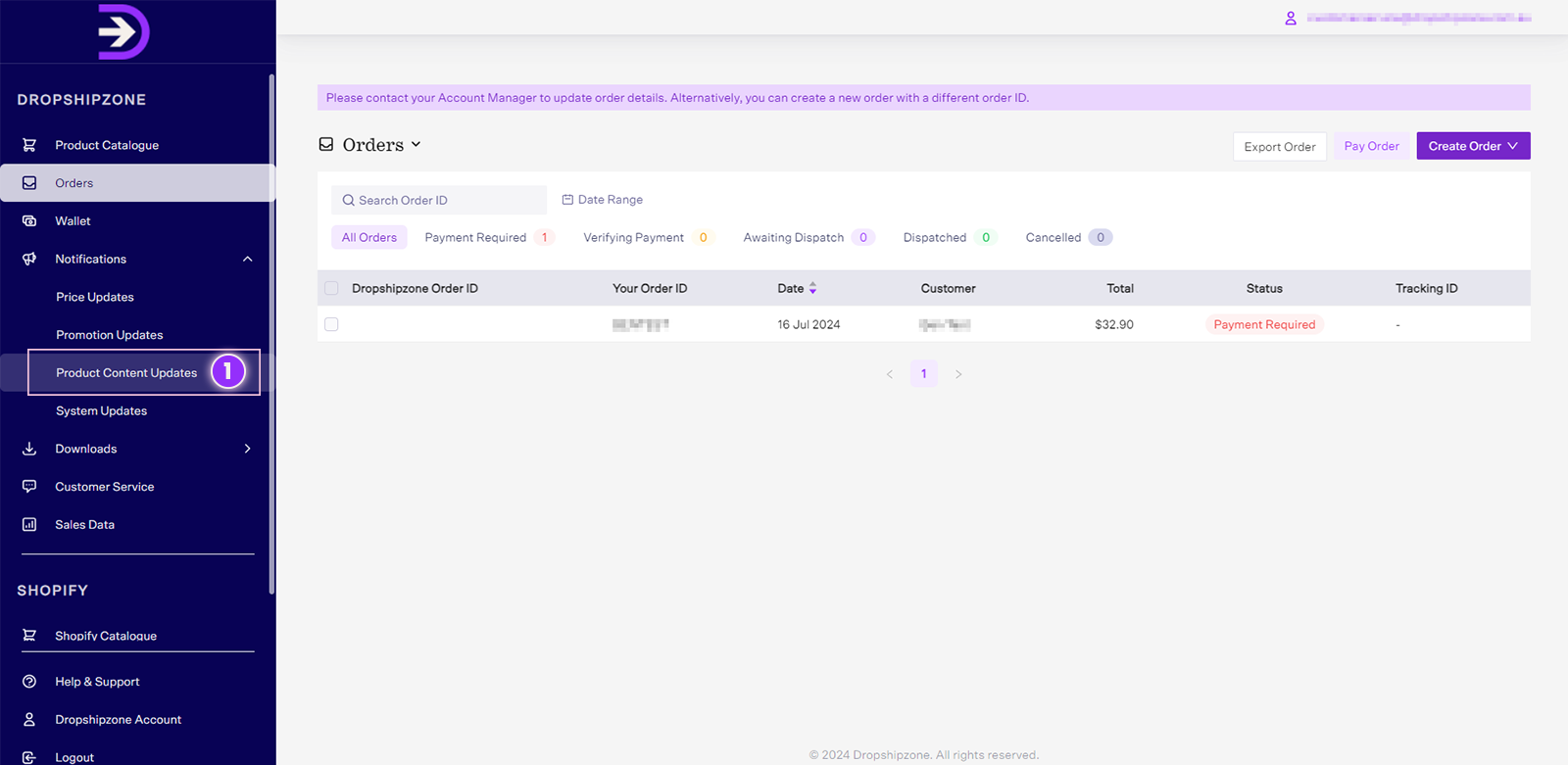The height and width of the screenshot is (765, 1568).
Task: Click the Payment Required status badge
Action: coord(1264,324)
